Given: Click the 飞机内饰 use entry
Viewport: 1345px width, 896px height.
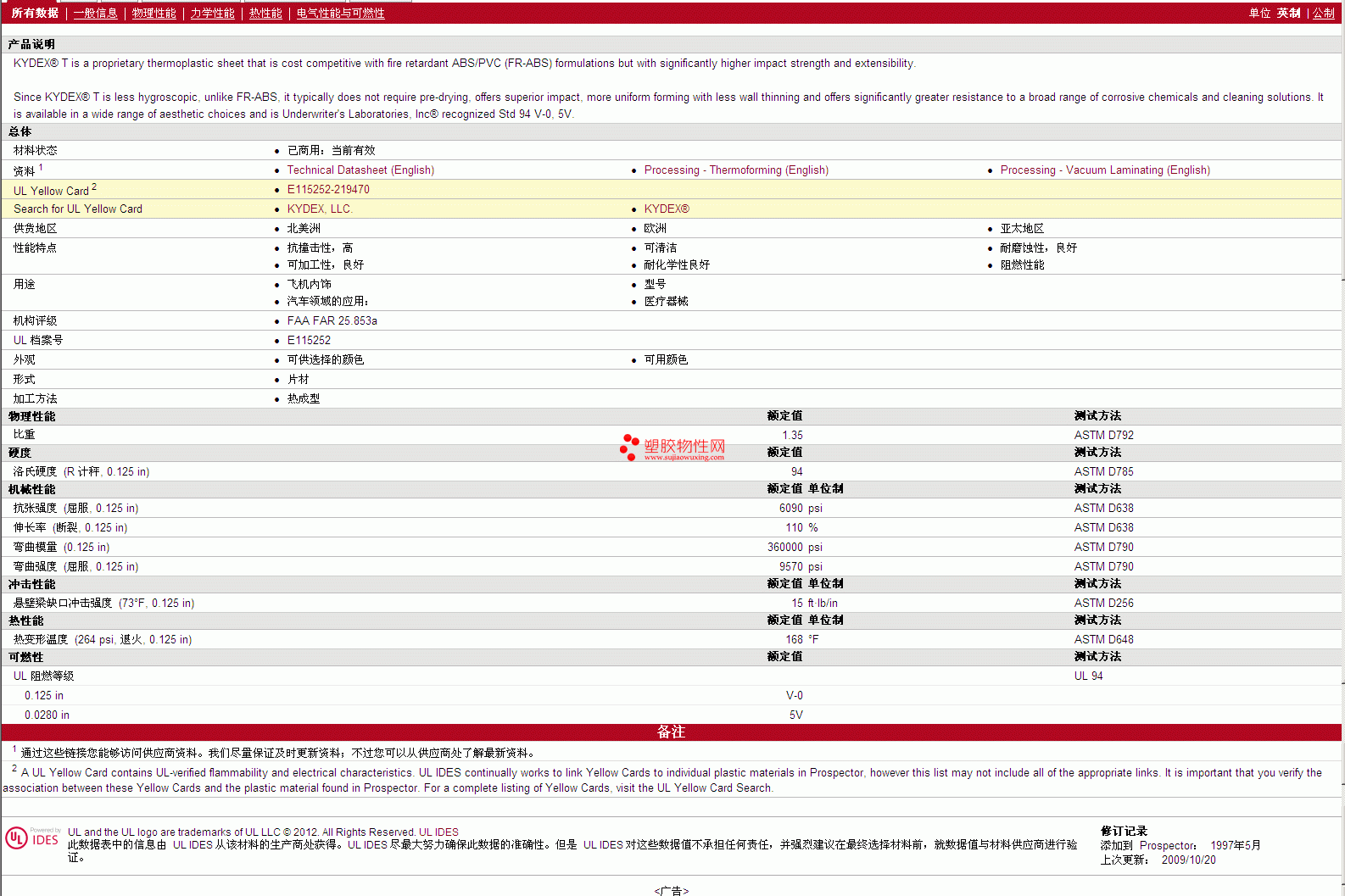Looking at the screenshot, I should click(310, 285).
